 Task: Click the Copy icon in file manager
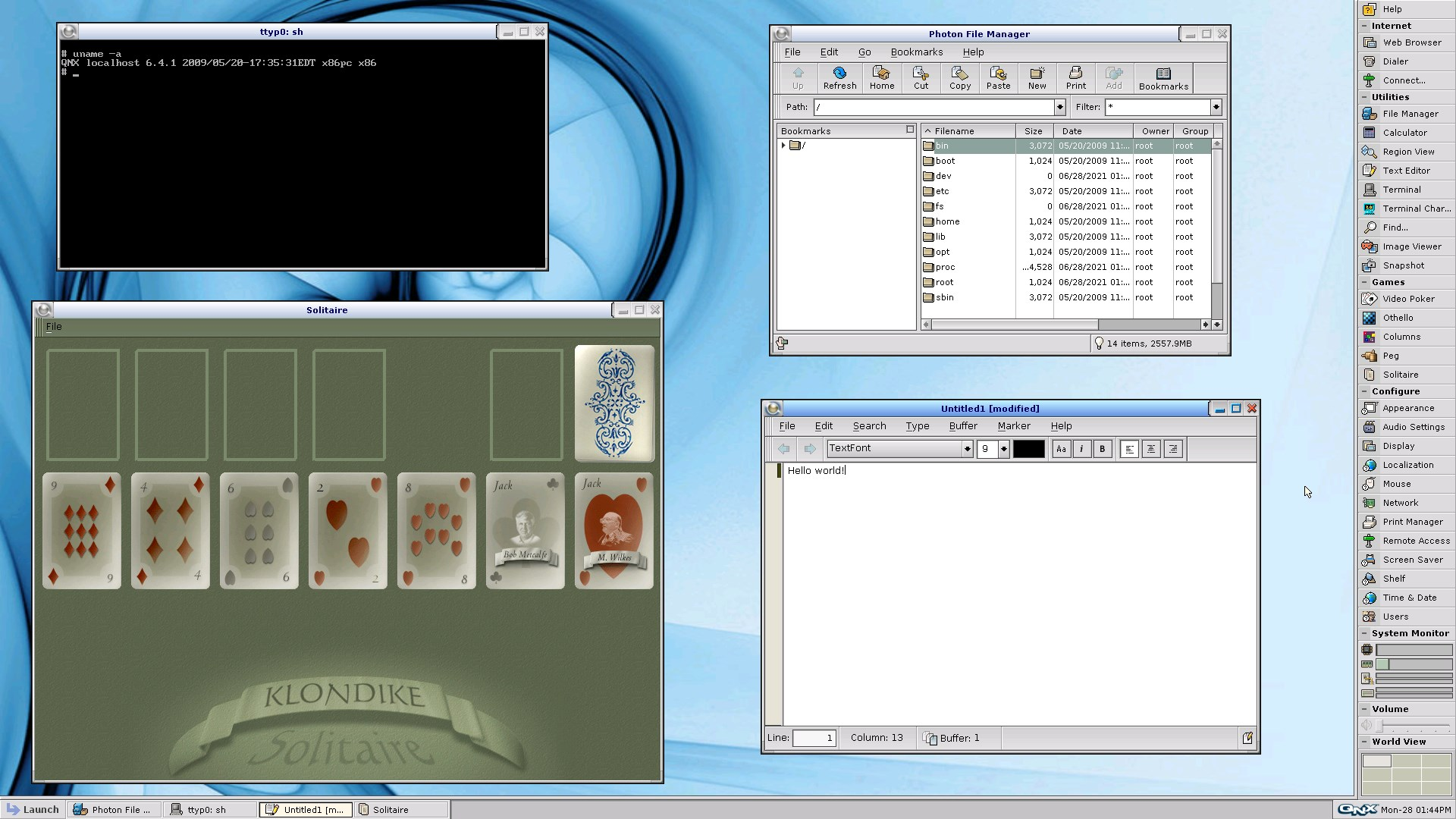(x=959, y=77)
